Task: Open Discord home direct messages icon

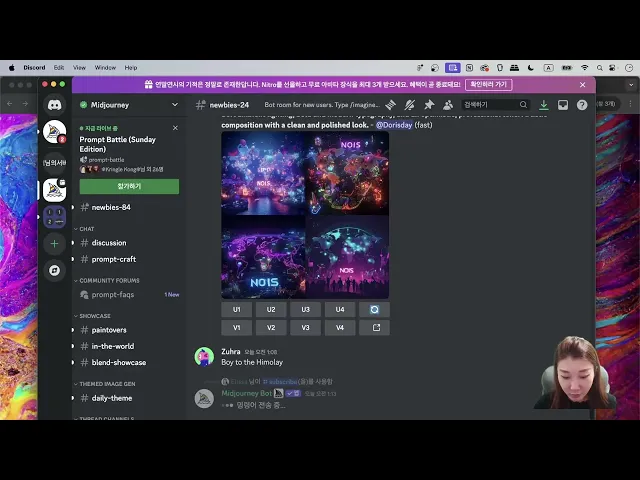Action: tap(54, 105)
